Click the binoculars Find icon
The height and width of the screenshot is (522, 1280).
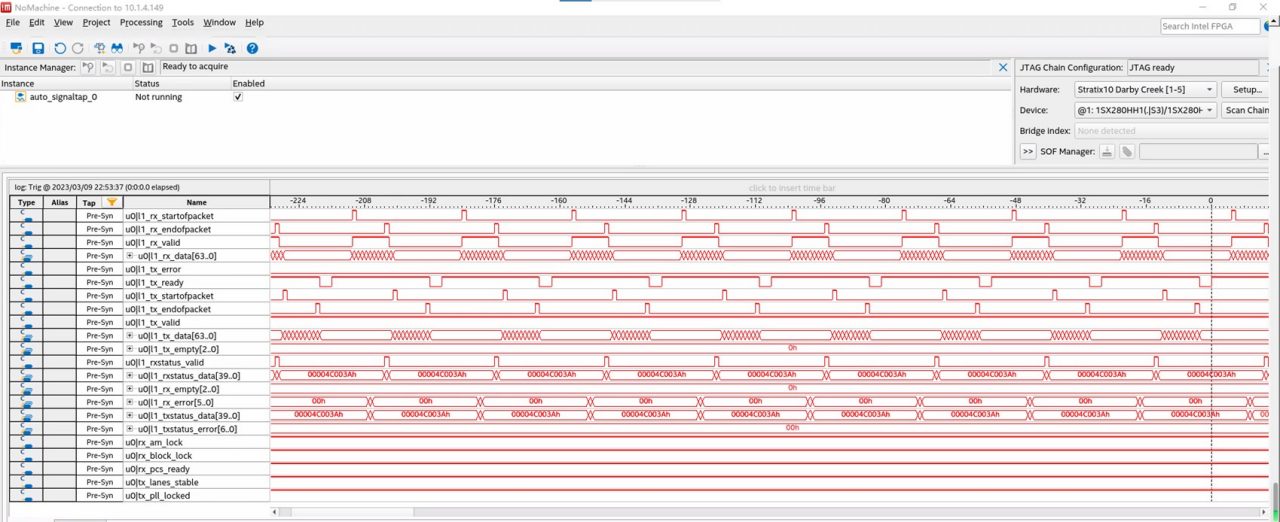pos(117,48)
